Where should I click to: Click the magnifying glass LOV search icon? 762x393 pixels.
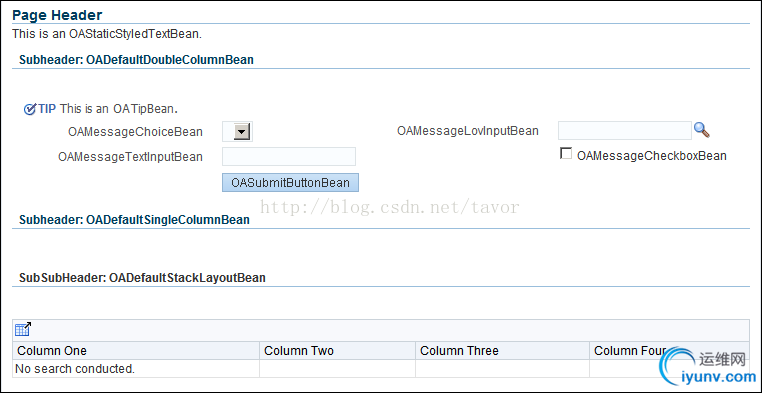click(x=702, y=130)
